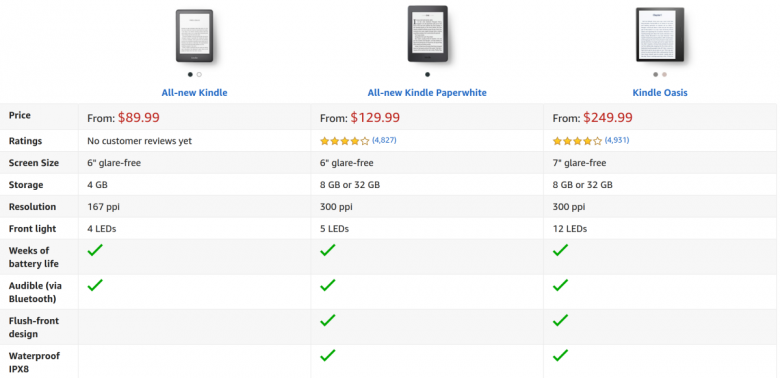
Task: Open the Oasis 4,931 reviews link
Action: 617,140
